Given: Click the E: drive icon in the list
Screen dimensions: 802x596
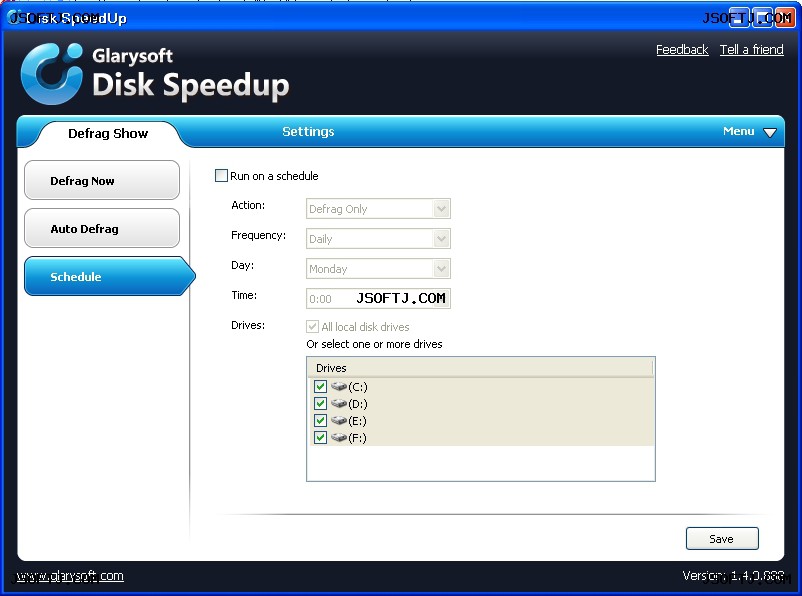Looking at the screenshot, I should (x=339, y=421).
